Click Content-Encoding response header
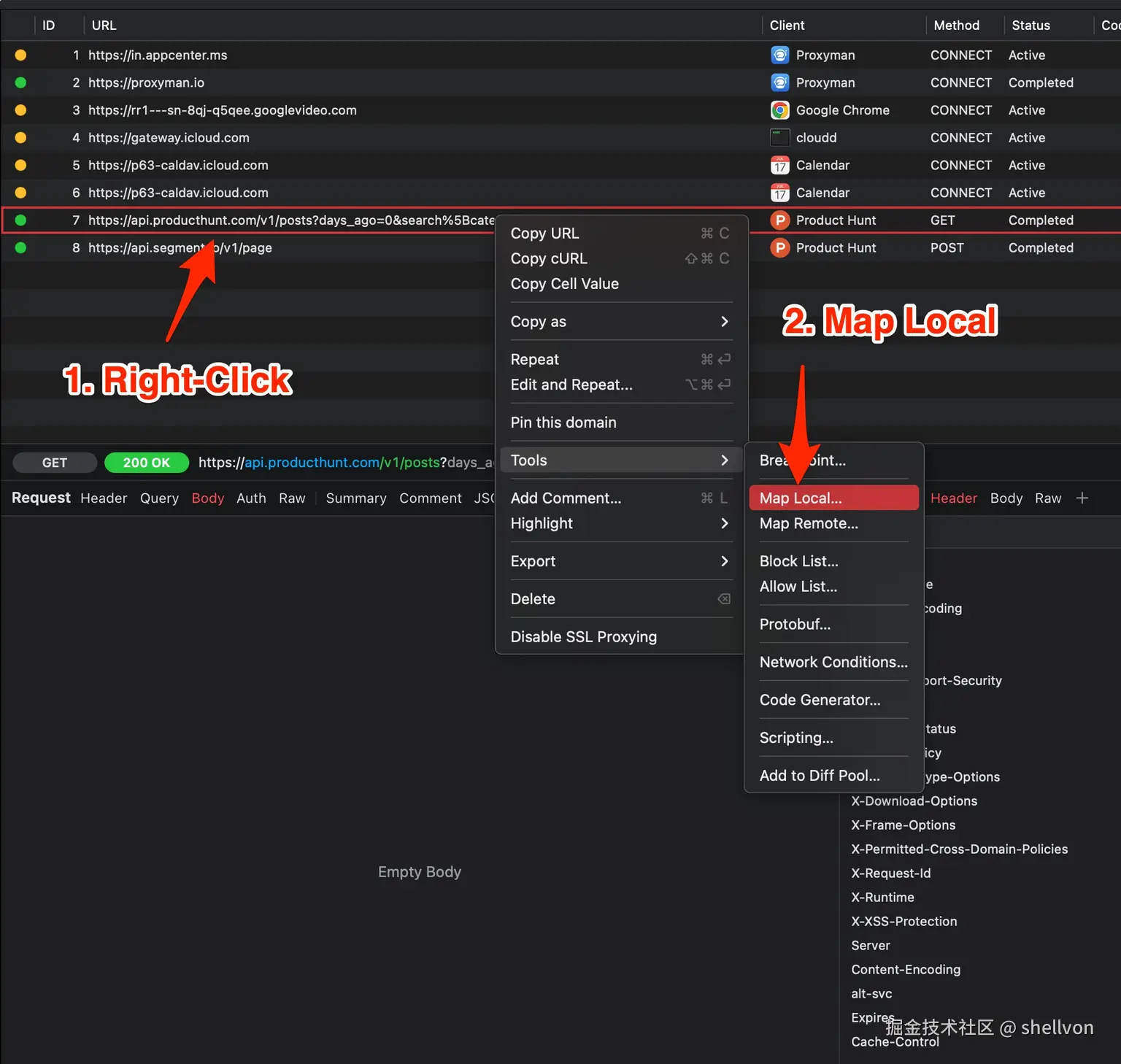Image resolution: width=1121 pixels, height=1064 pixels. 906,970
